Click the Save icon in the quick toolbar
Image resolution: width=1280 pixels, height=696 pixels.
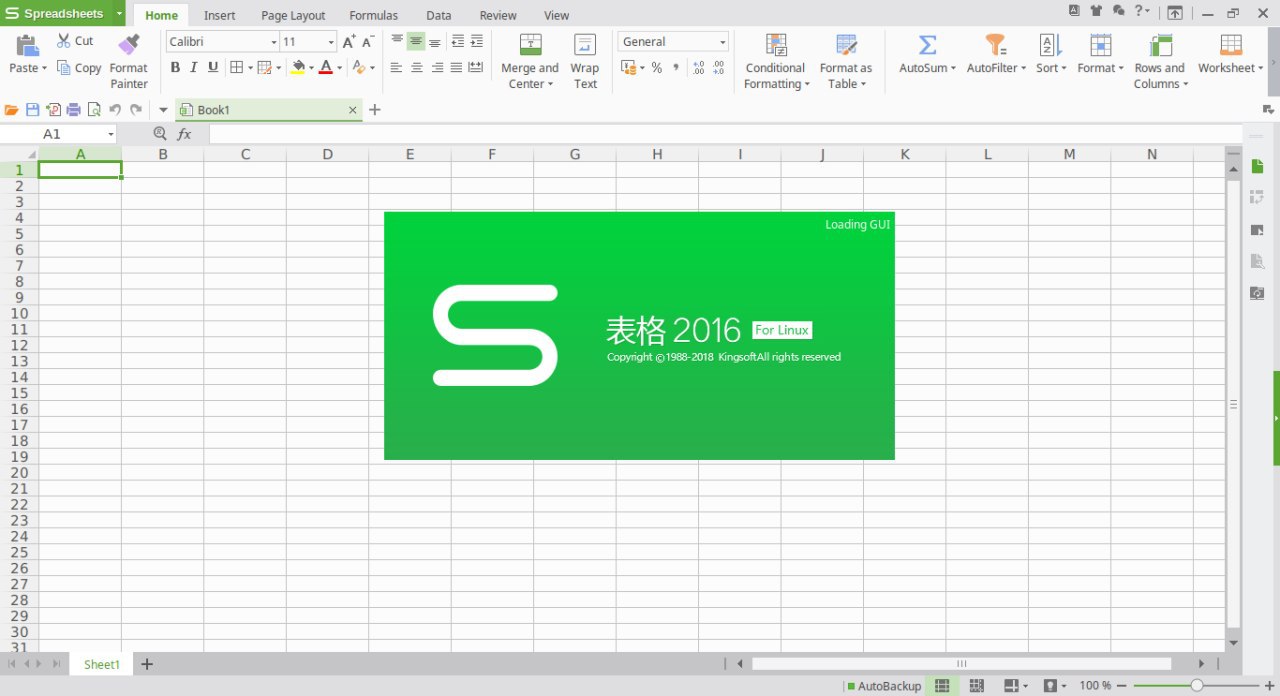click(32, 110)
